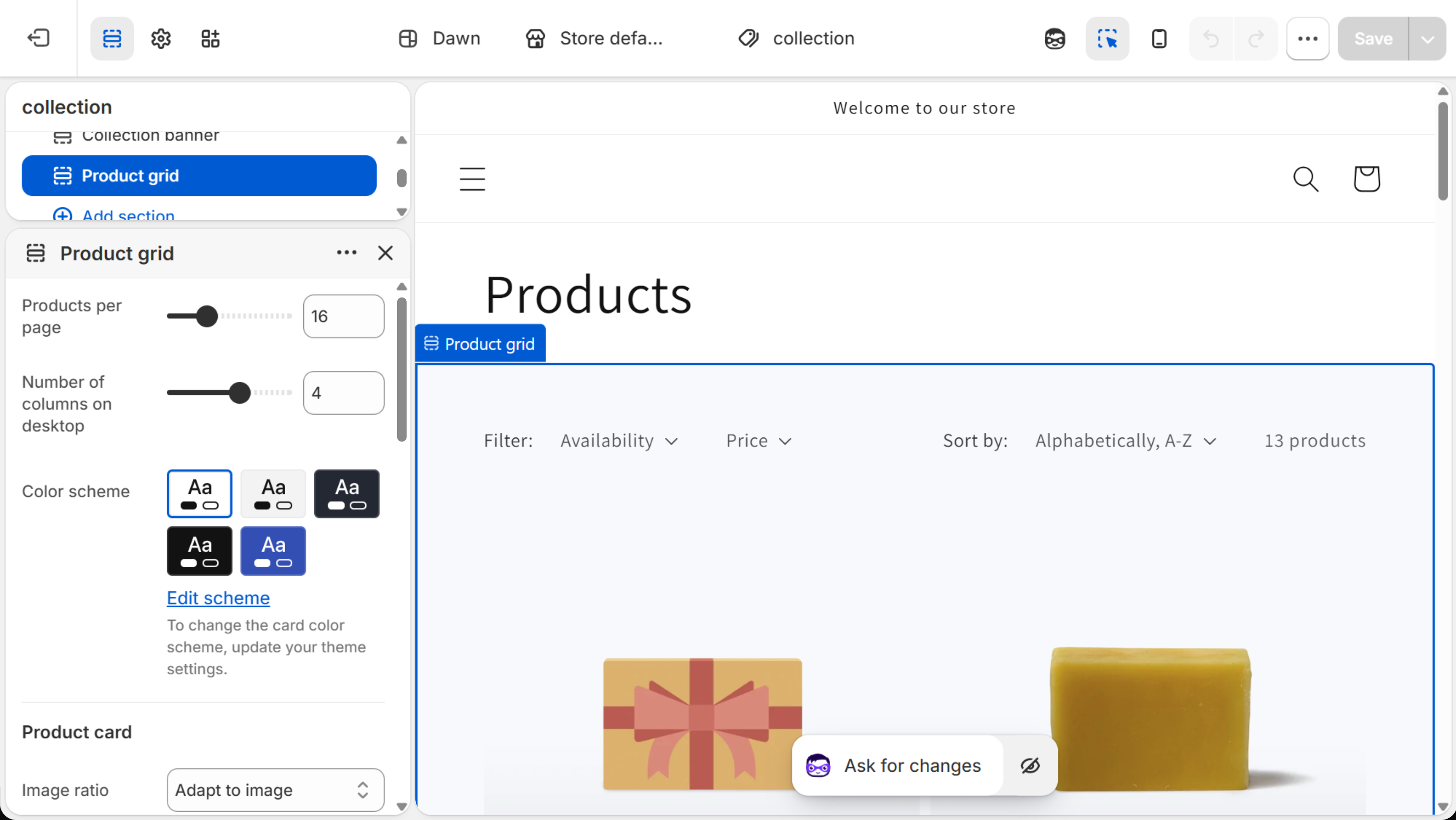1456x820 pixels.
Task: Exit the theme editor via back icon
Action: [38, 38]
